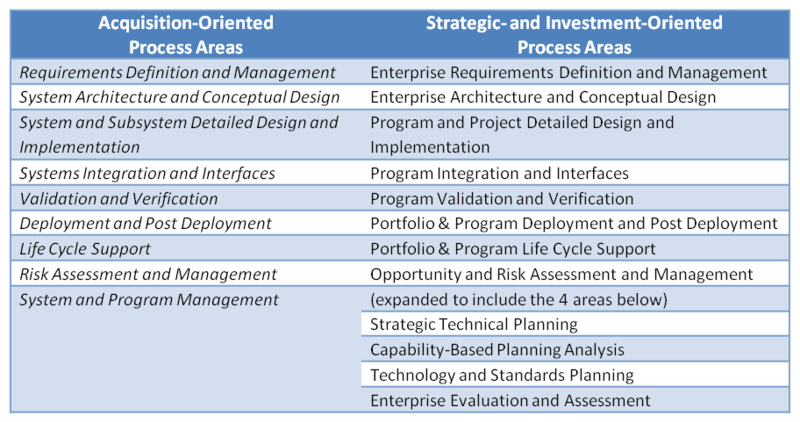Select System and Subsystem Detailed Design cell
Viewport: 800px width, 422px height.
pos(186,135)
